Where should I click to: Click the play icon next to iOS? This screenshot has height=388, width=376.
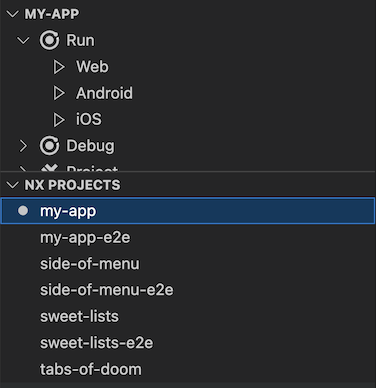pos(59,120)
